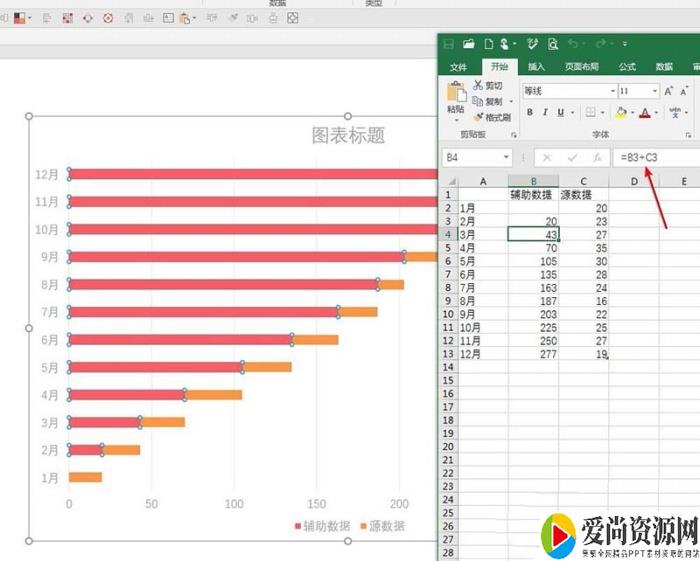
Task: Click the Print Preview icon in quick access toolbar
Action: [x=552, y=44]
